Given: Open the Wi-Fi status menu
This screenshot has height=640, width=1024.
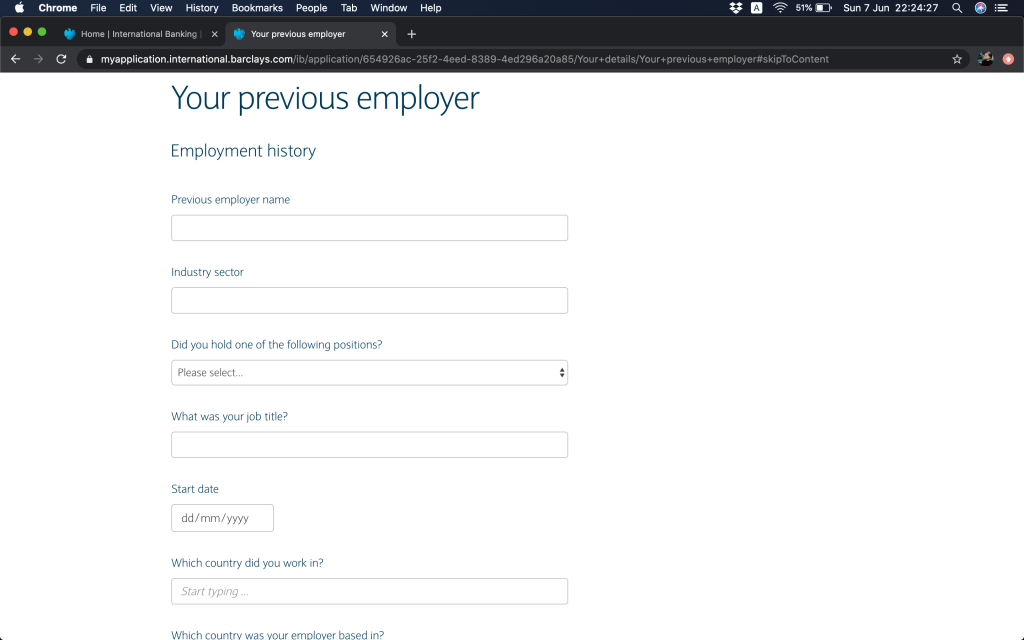Looking at the screenshot, I should click(780, 8).
